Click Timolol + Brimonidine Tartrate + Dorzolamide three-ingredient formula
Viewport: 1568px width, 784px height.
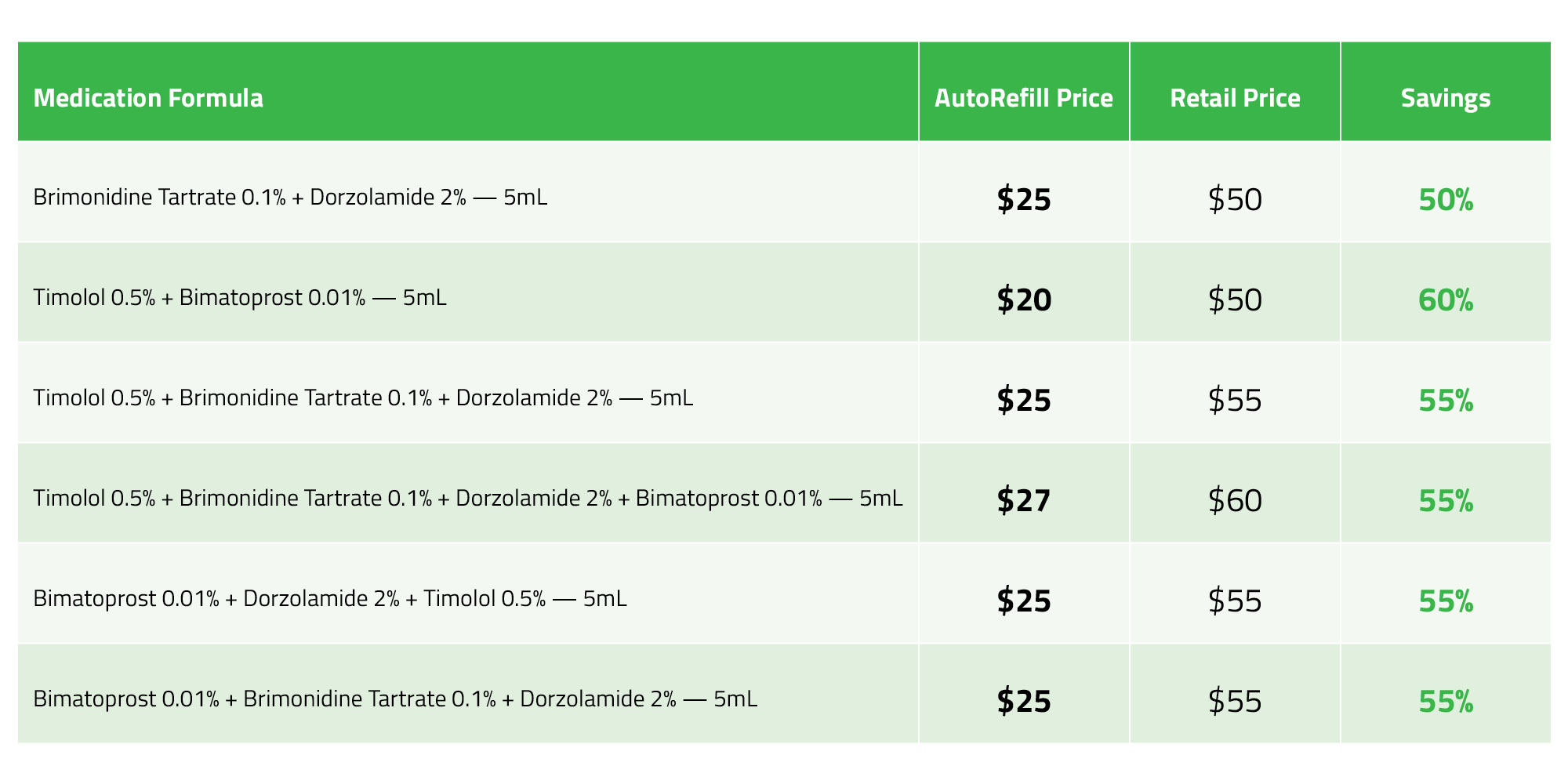(x=363, y=398)
